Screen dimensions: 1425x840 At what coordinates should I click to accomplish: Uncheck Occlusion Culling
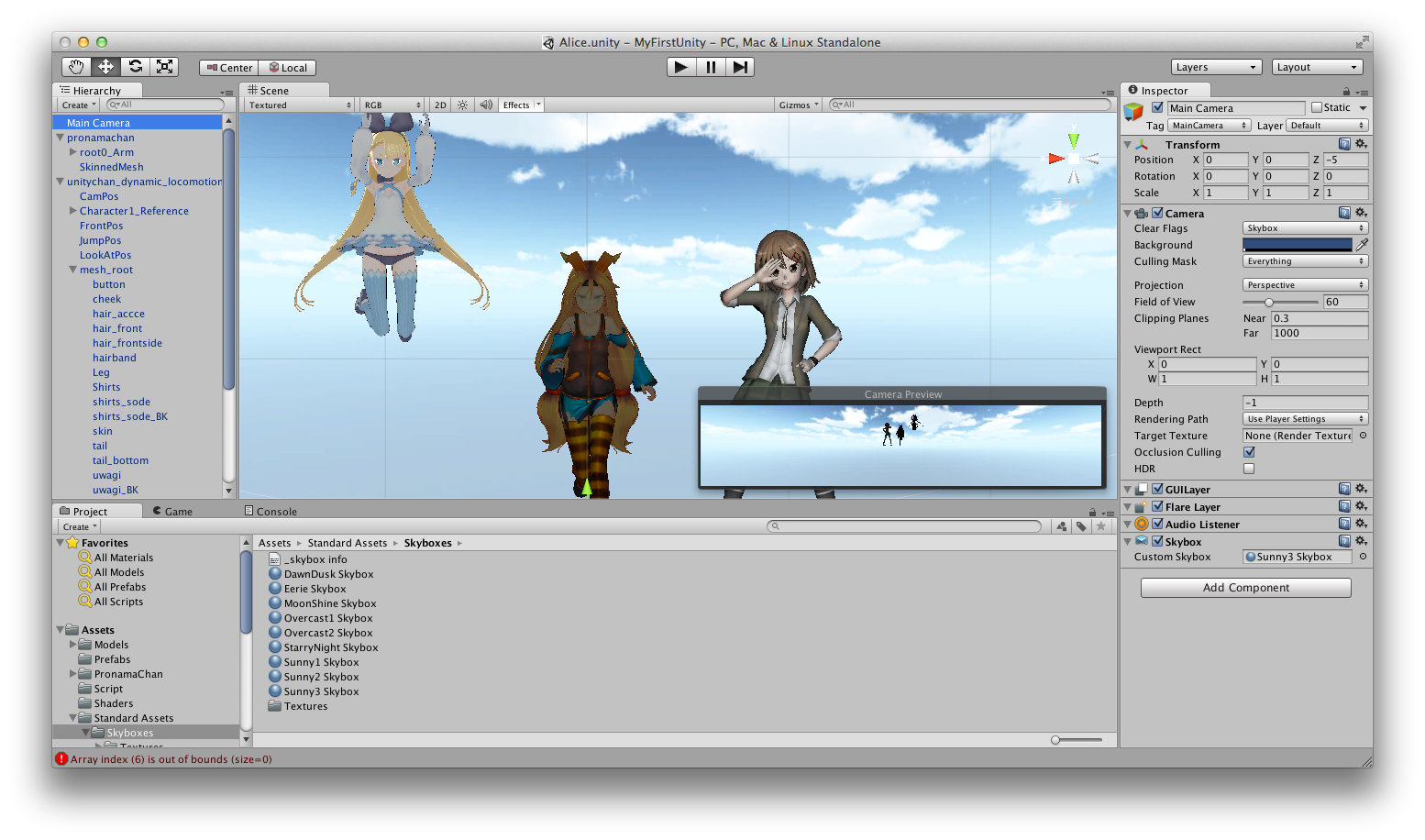1249,452
